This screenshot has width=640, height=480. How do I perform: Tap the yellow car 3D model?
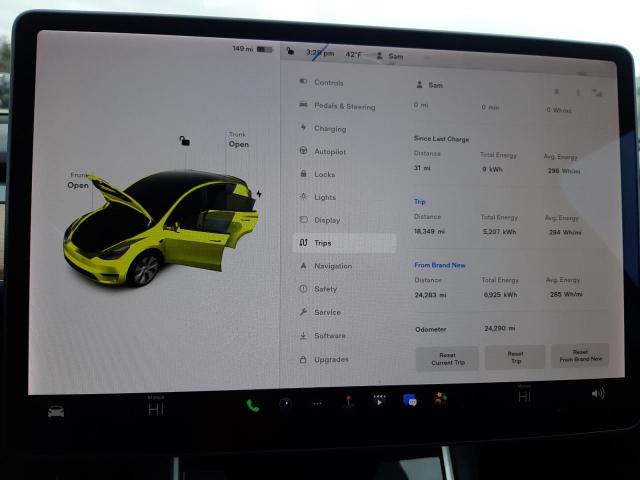point(161,227)
